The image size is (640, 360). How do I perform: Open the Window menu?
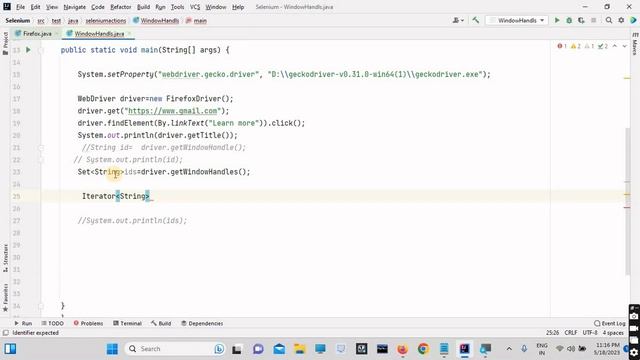[x=216, y=7]
